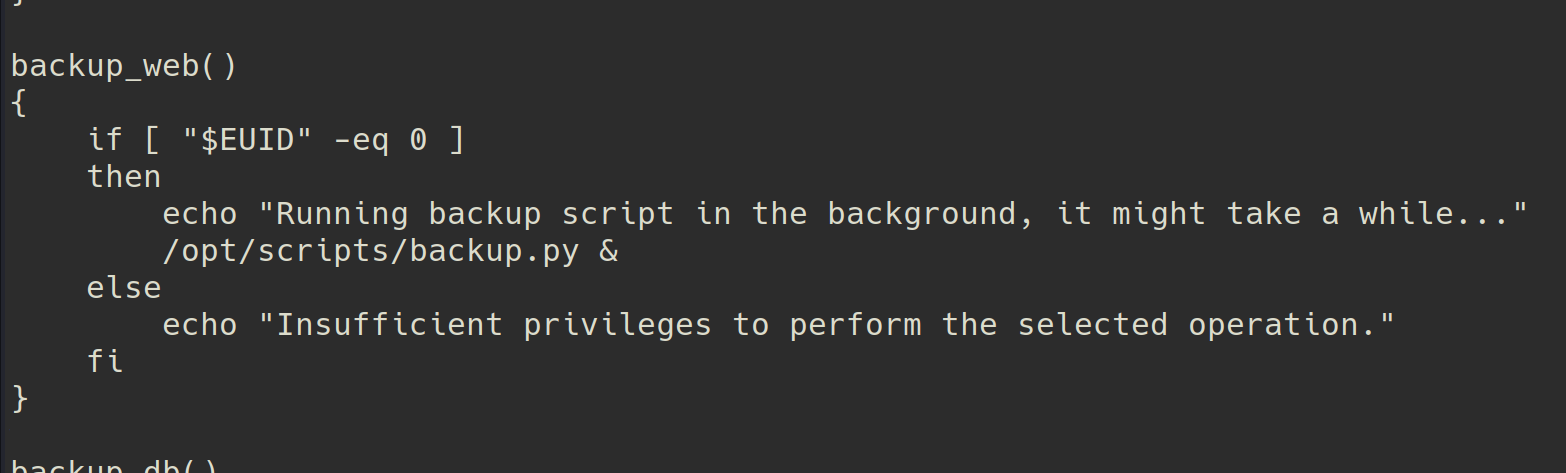Click the backup_web function name

105,66
